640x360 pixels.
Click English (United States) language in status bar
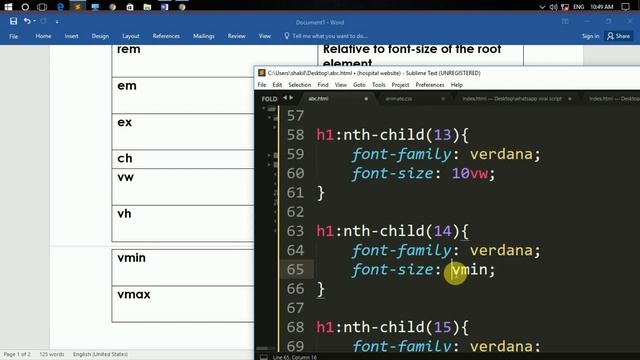pyautogui.click(x=100, y=354)
